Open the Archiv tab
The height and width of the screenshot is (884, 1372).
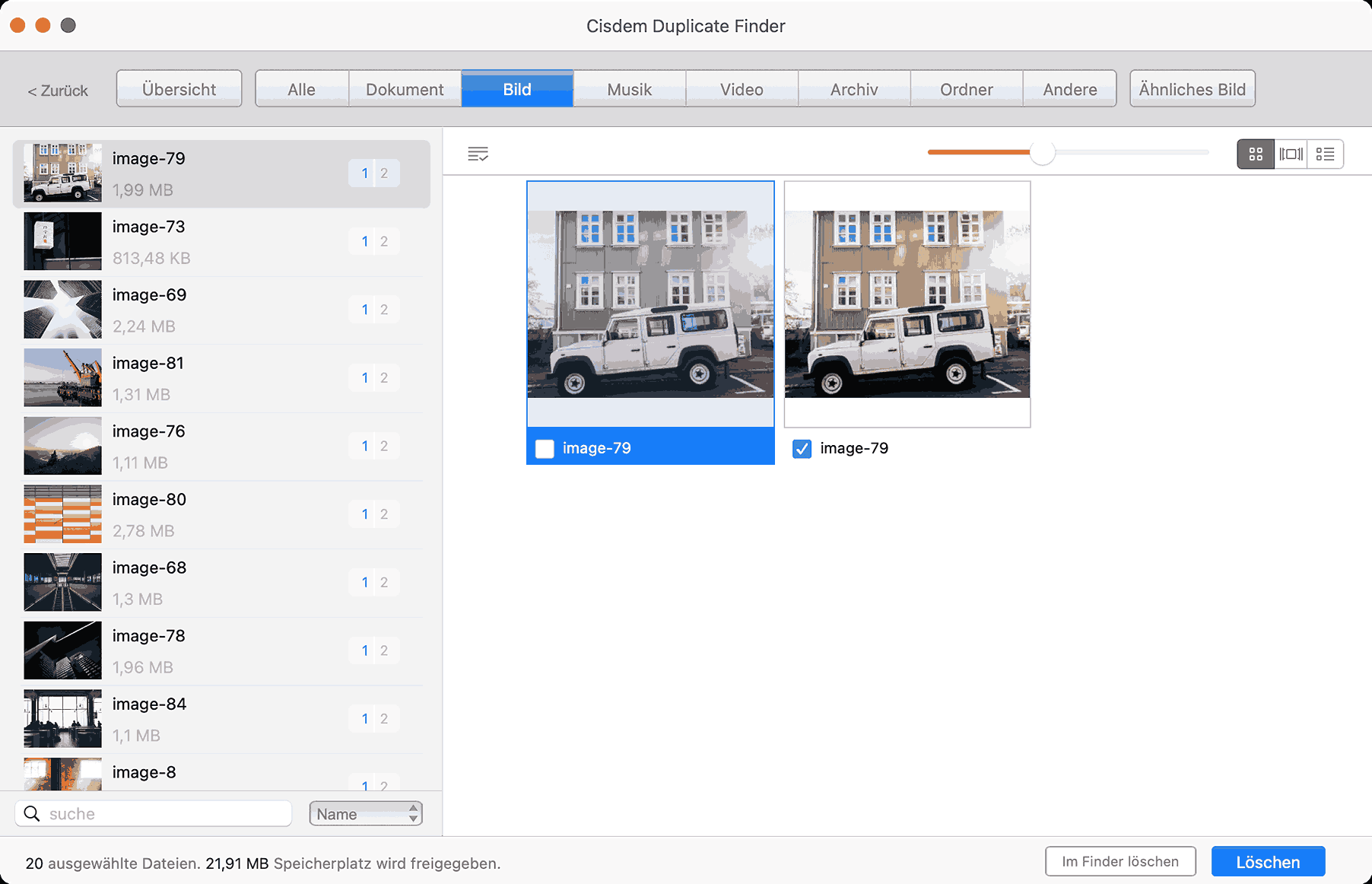pyautogui.click(x=854, y=89)
